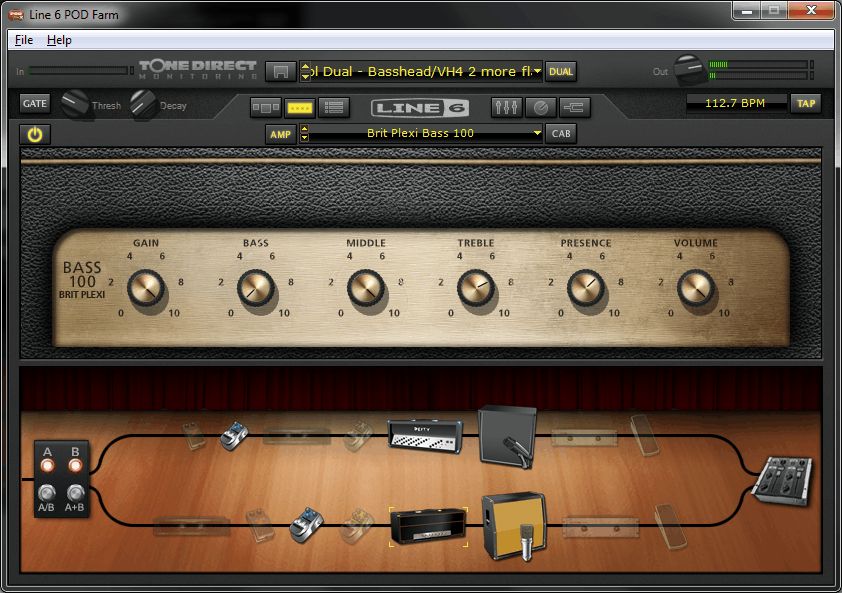Click the Out level knob
The height and width of the screenshot is (593, 842).
(689, 70)
